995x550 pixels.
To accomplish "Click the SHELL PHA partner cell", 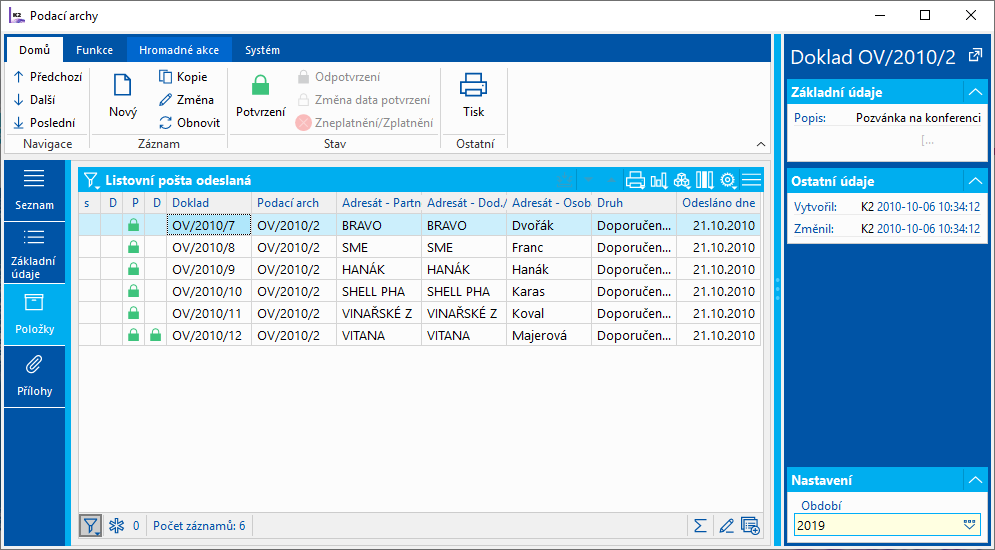I will click(x=379, y=292).
